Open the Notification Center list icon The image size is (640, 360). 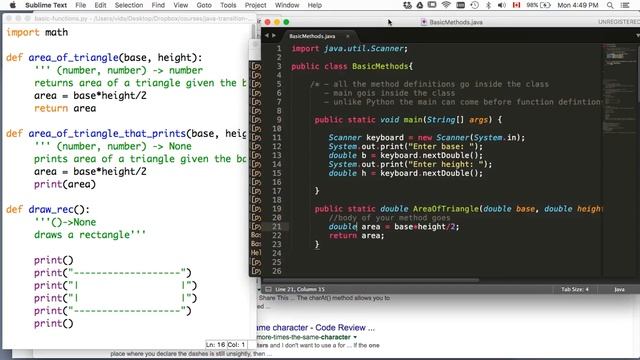click(624, 5)
